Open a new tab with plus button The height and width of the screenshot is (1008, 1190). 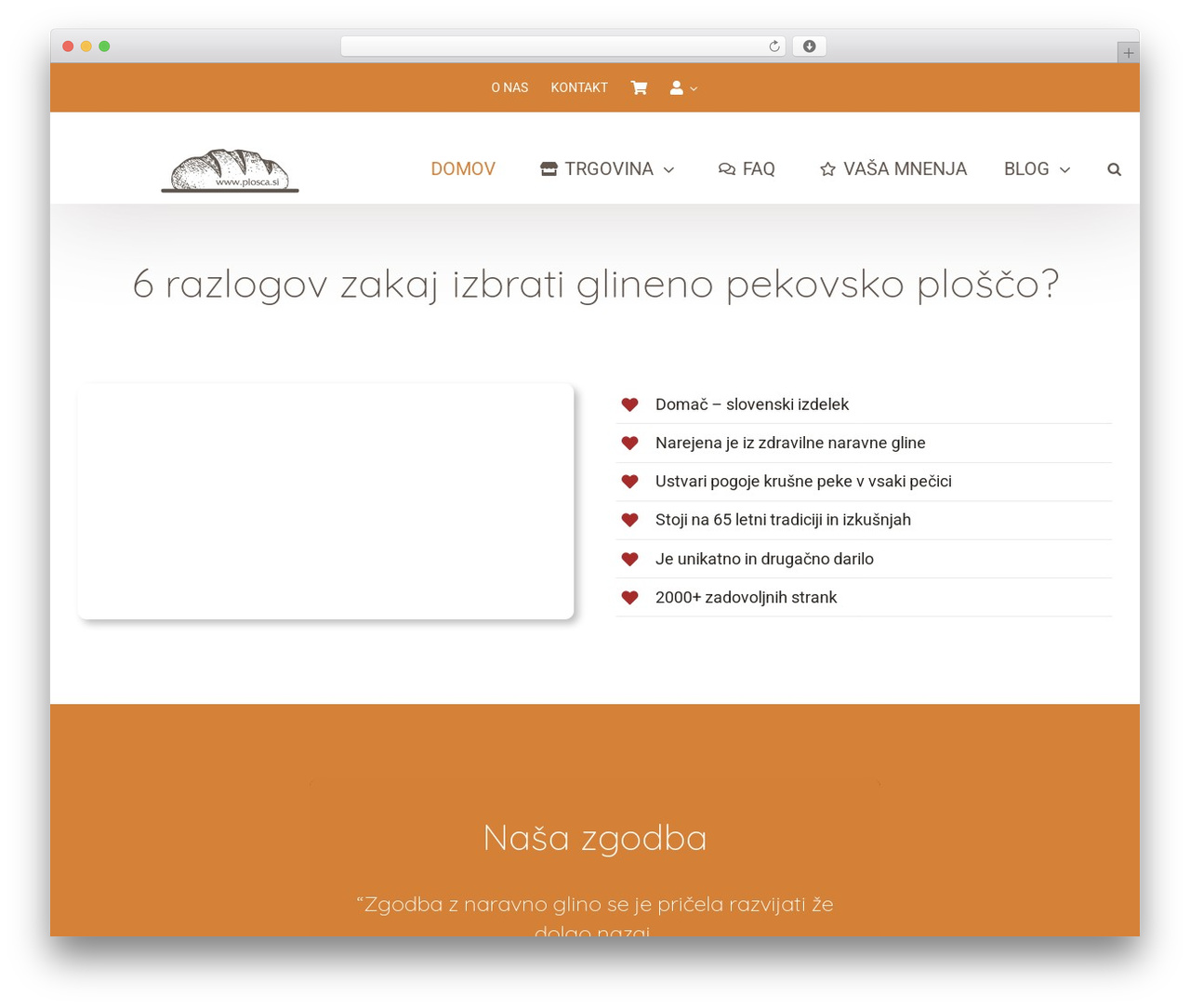pyautogui.click(x=1128, y=53)
